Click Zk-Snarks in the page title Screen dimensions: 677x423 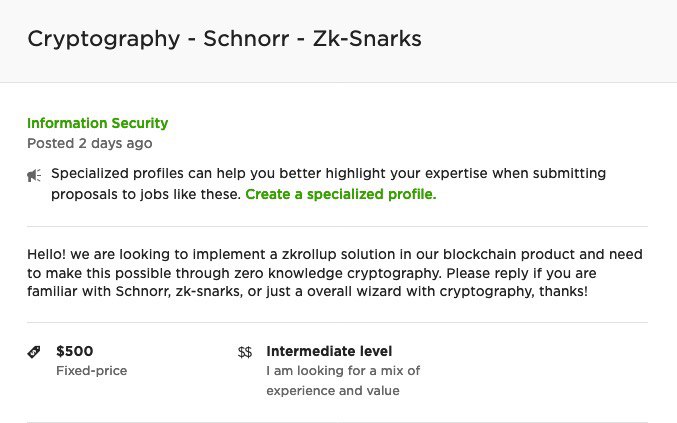(x=367, y=38)
